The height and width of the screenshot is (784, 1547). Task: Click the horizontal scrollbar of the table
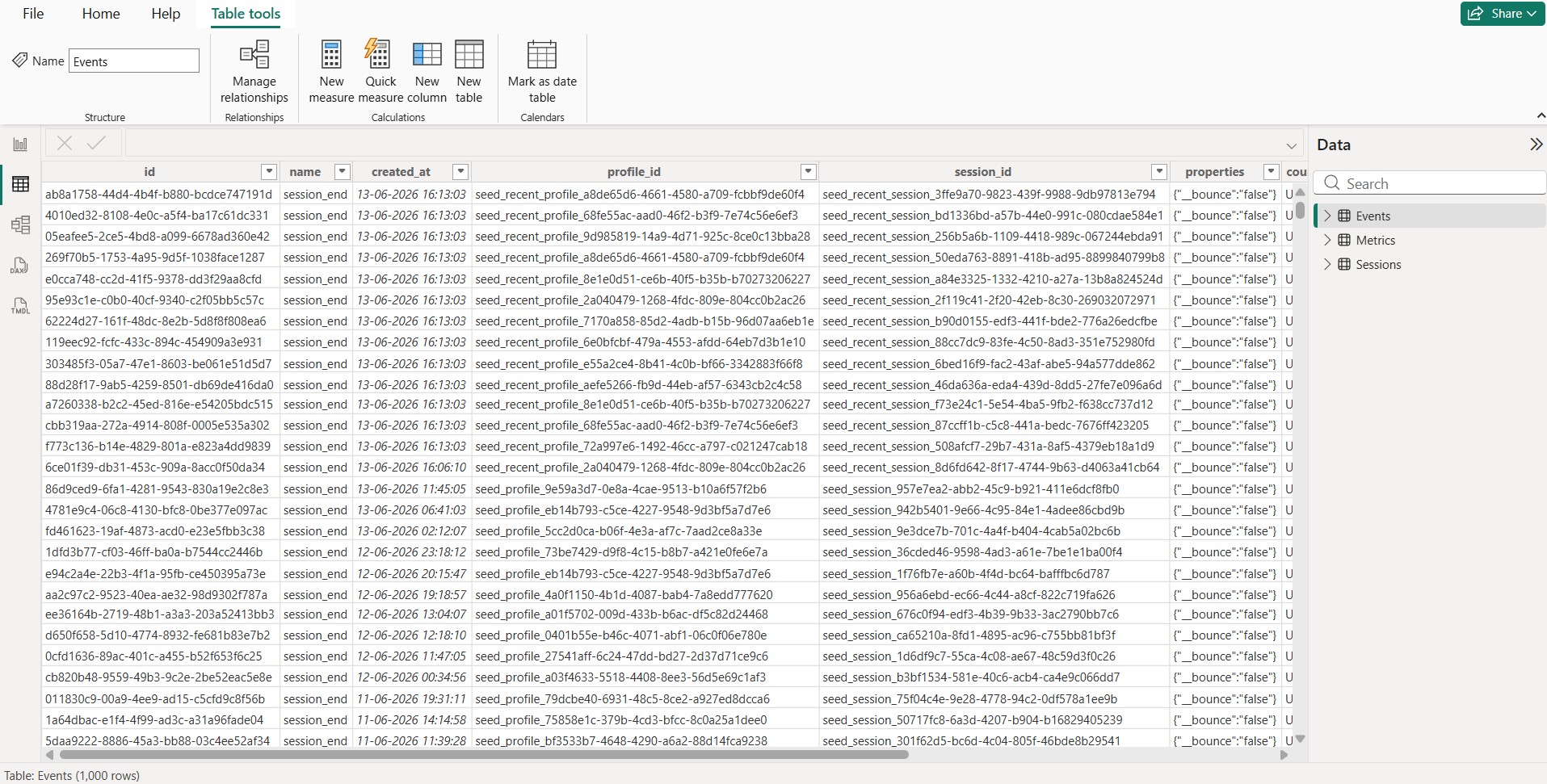(x=483, y=755)
